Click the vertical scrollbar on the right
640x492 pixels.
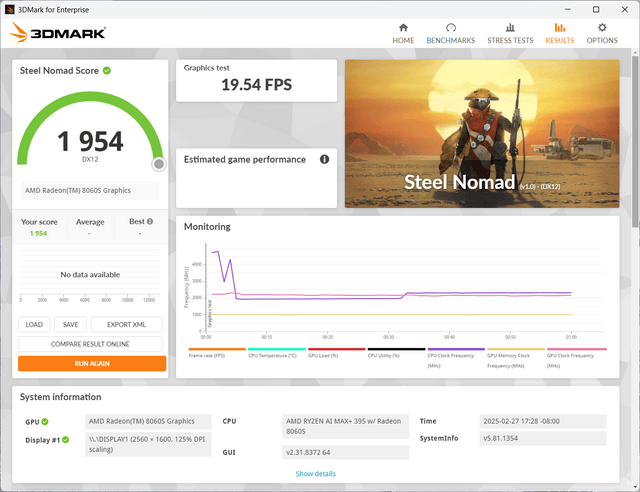pos(635,141)
